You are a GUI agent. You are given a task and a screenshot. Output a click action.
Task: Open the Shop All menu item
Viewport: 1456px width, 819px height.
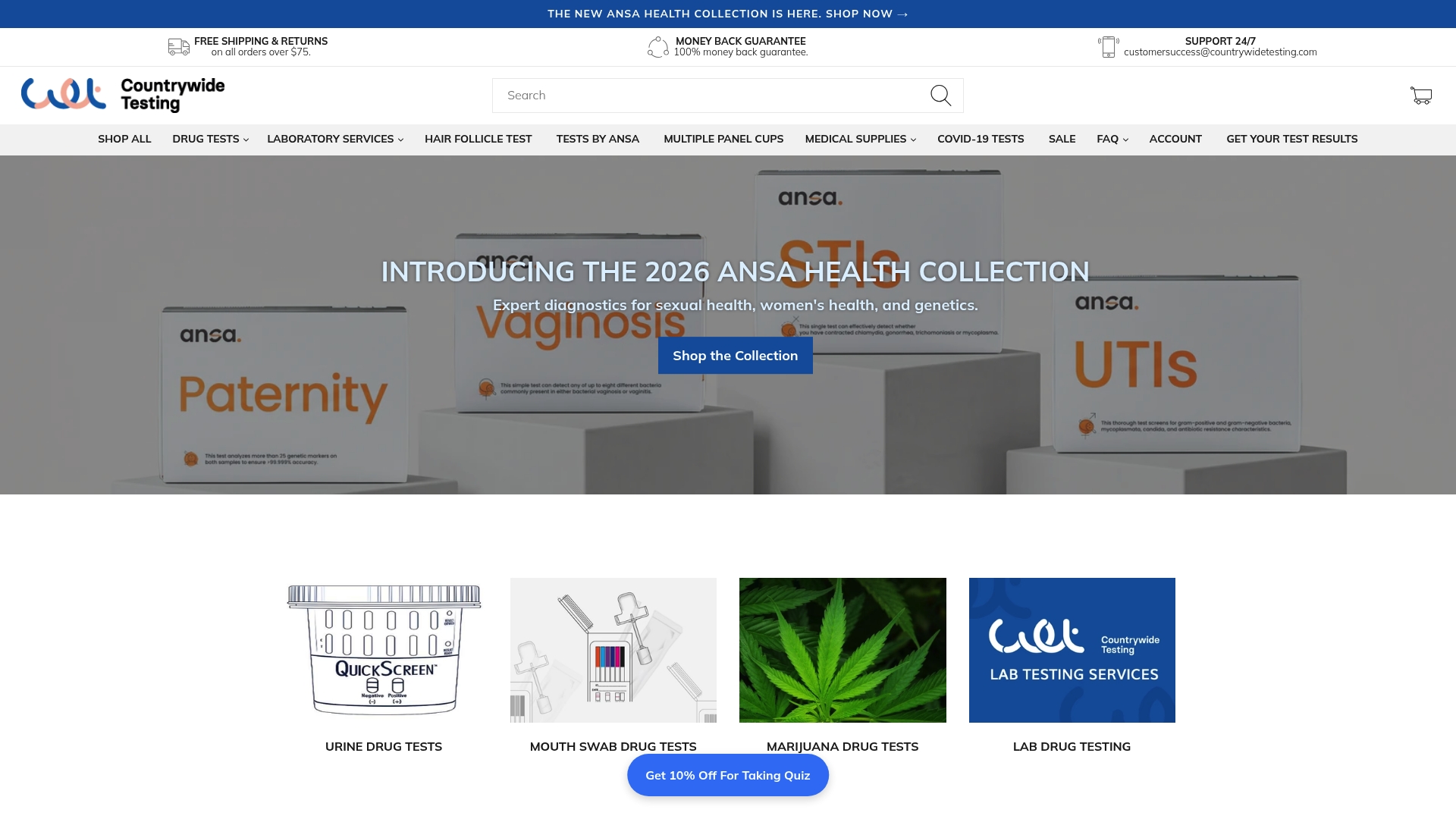tap(124, 140)
